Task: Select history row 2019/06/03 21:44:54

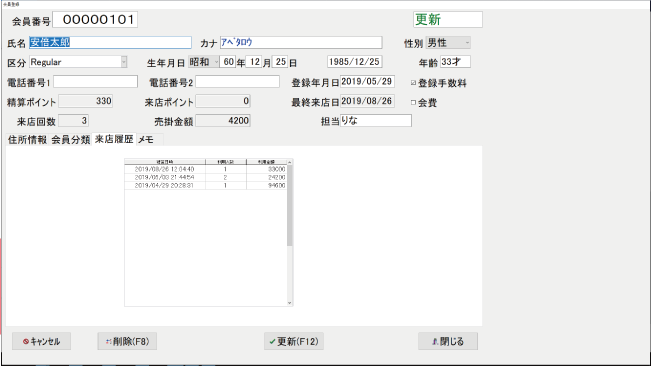Action: click(206, 177)
